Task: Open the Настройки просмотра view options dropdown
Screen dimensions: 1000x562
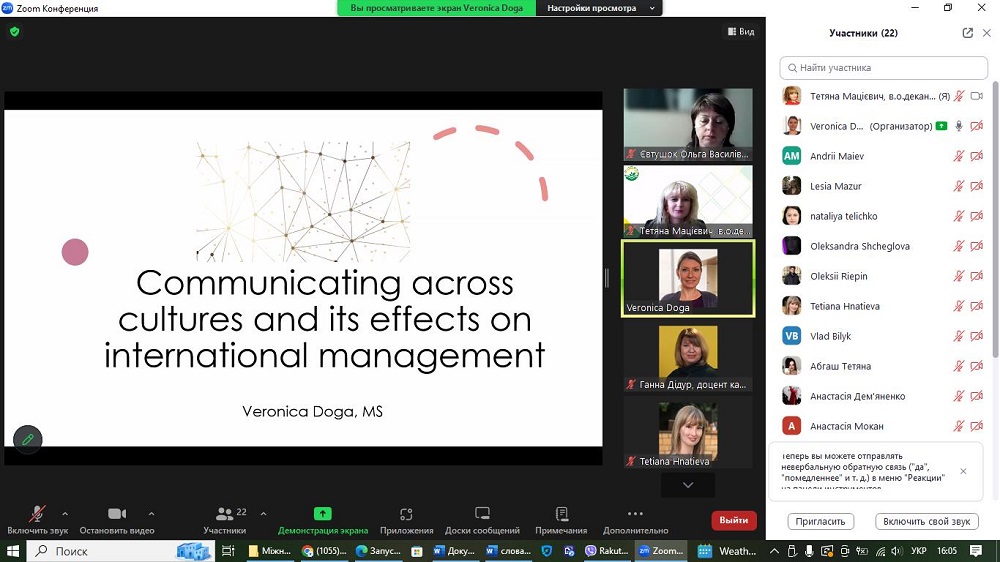Action: 598,8
